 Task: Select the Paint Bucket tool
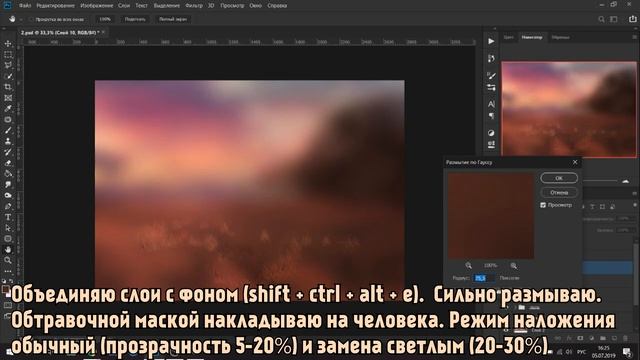tap(8, 174)
